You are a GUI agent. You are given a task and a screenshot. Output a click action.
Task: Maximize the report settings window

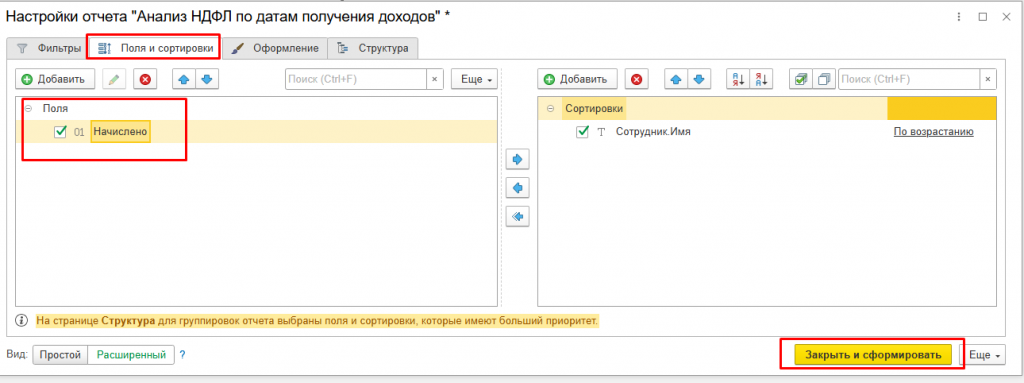pos(982,18)
